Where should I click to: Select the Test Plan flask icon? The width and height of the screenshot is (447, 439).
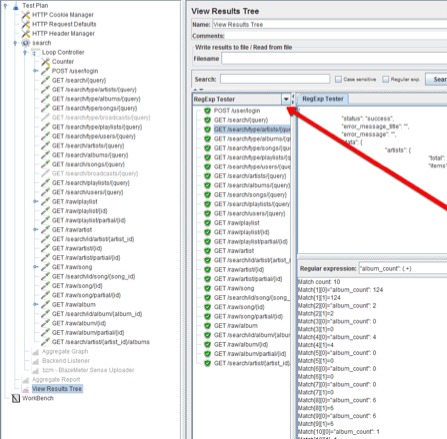[16, 6]
